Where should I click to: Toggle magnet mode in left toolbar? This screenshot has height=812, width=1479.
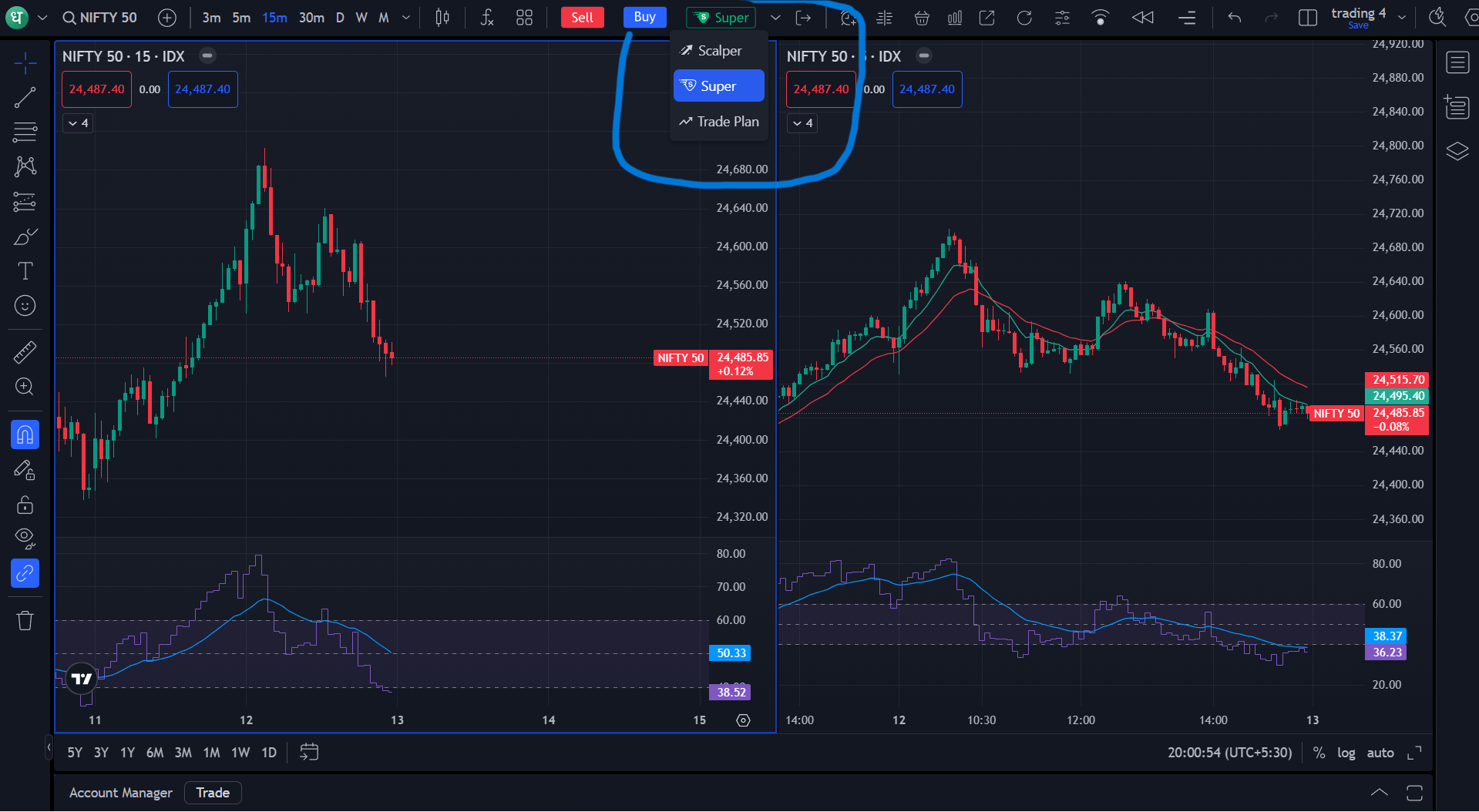(x=25, y=435)
